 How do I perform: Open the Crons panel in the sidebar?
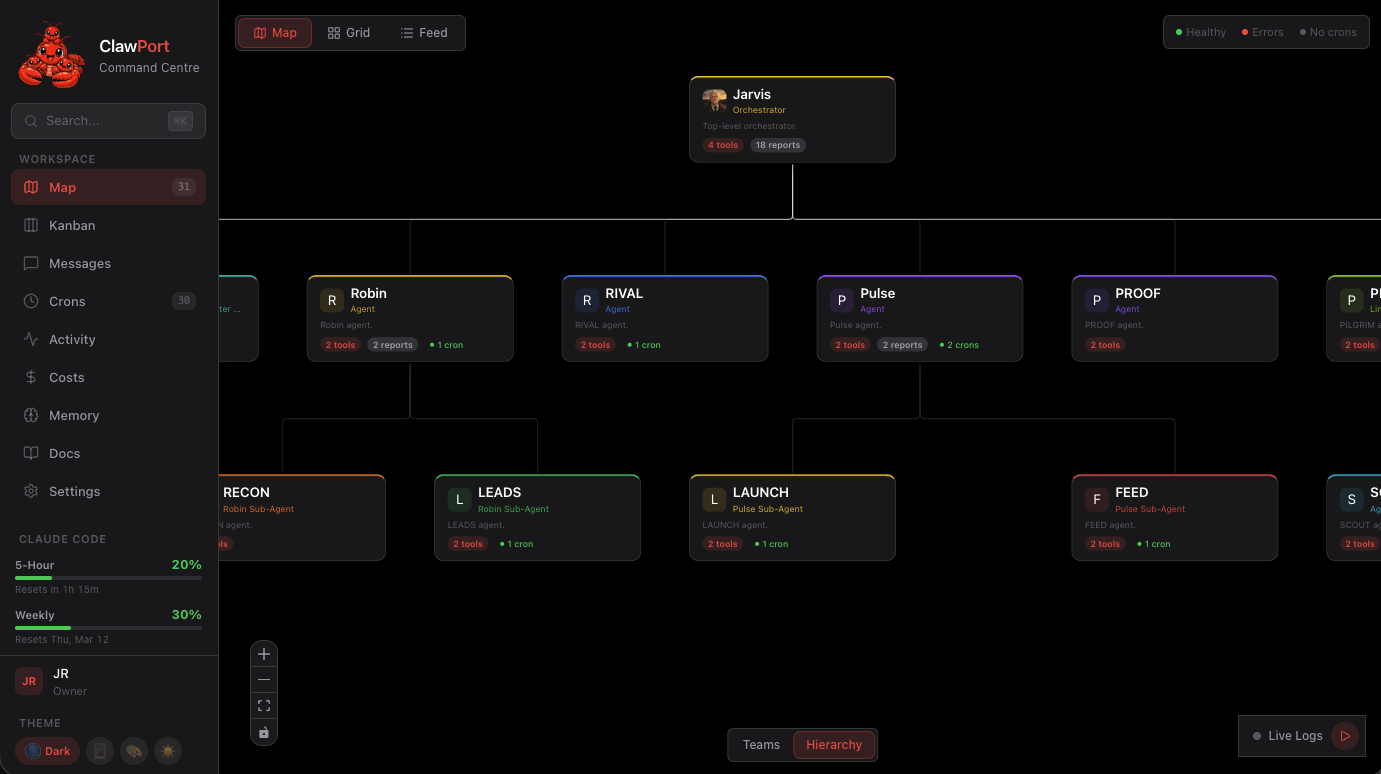(x=66, y=301)
